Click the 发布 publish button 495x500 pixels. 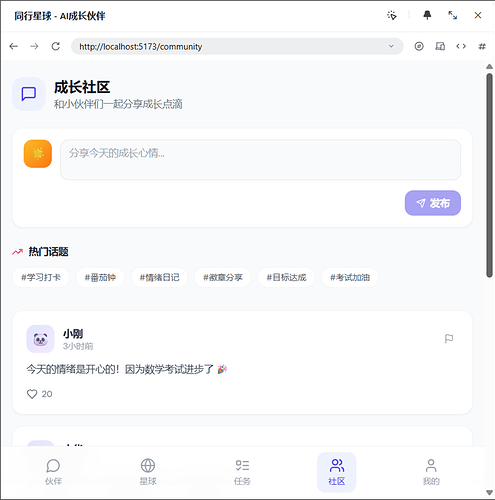[433, 203]
